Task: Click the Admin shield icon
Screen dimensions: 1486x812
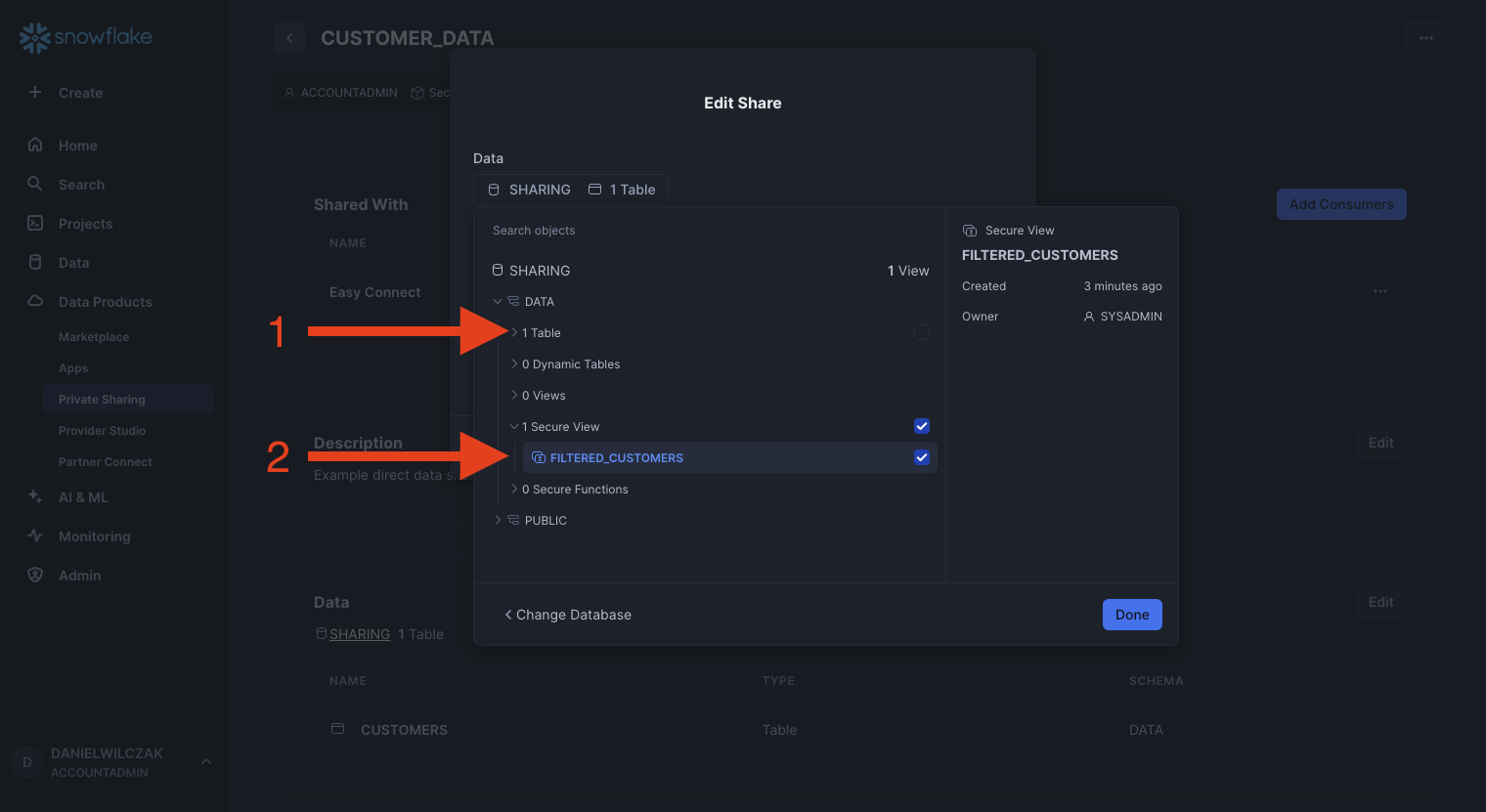Action: click(35, 575)
